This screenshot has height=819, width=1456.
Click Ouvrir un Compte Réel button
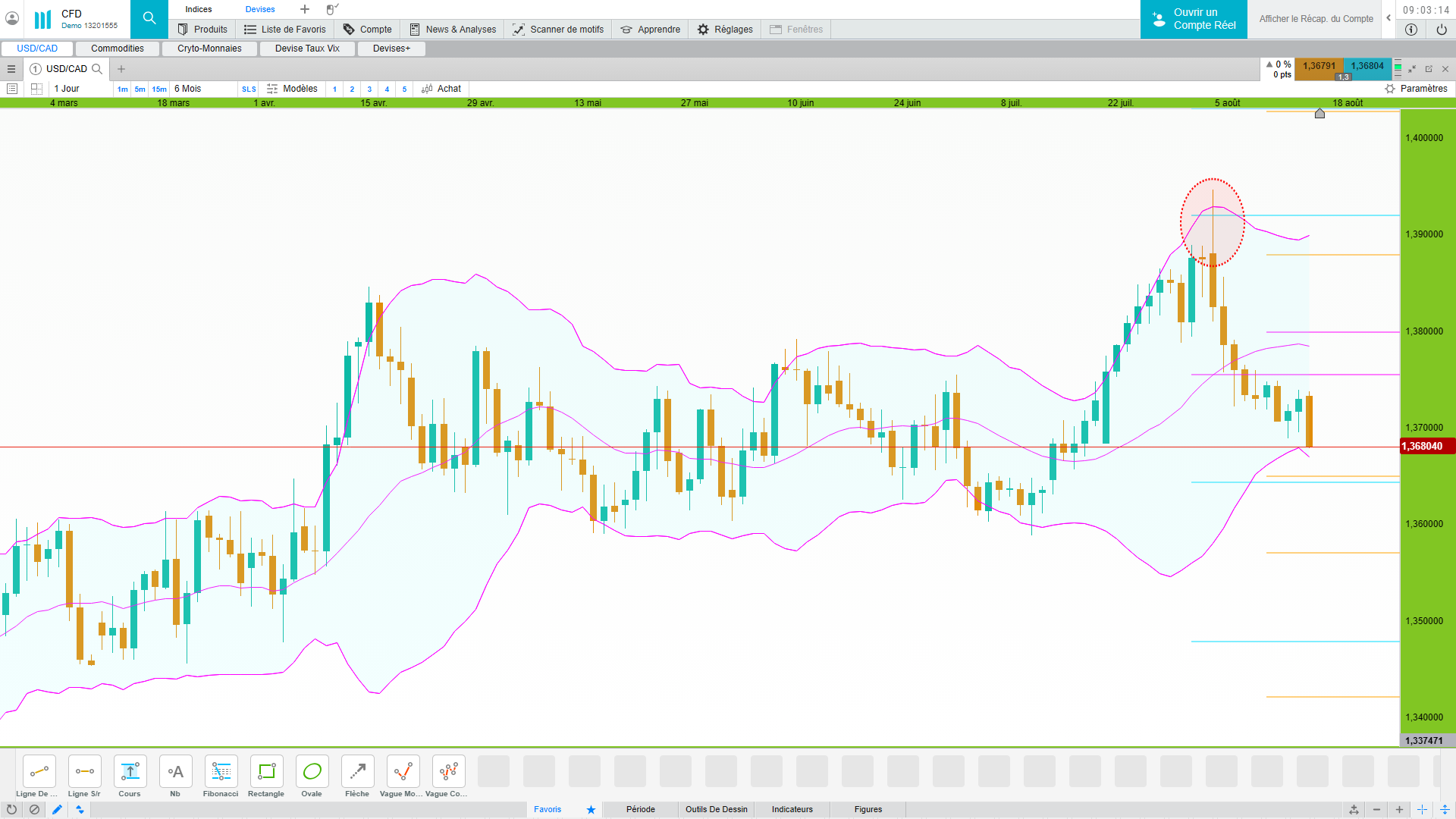coord(1194,19)
